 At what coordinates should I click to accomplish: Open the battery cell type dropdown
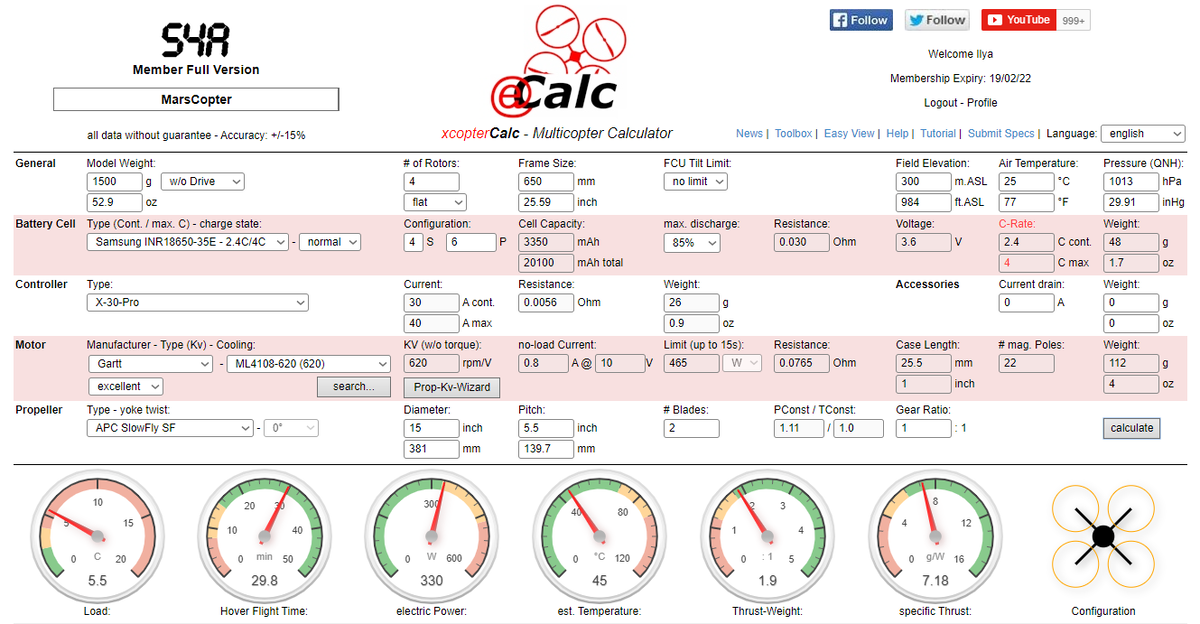pos(188,242)
